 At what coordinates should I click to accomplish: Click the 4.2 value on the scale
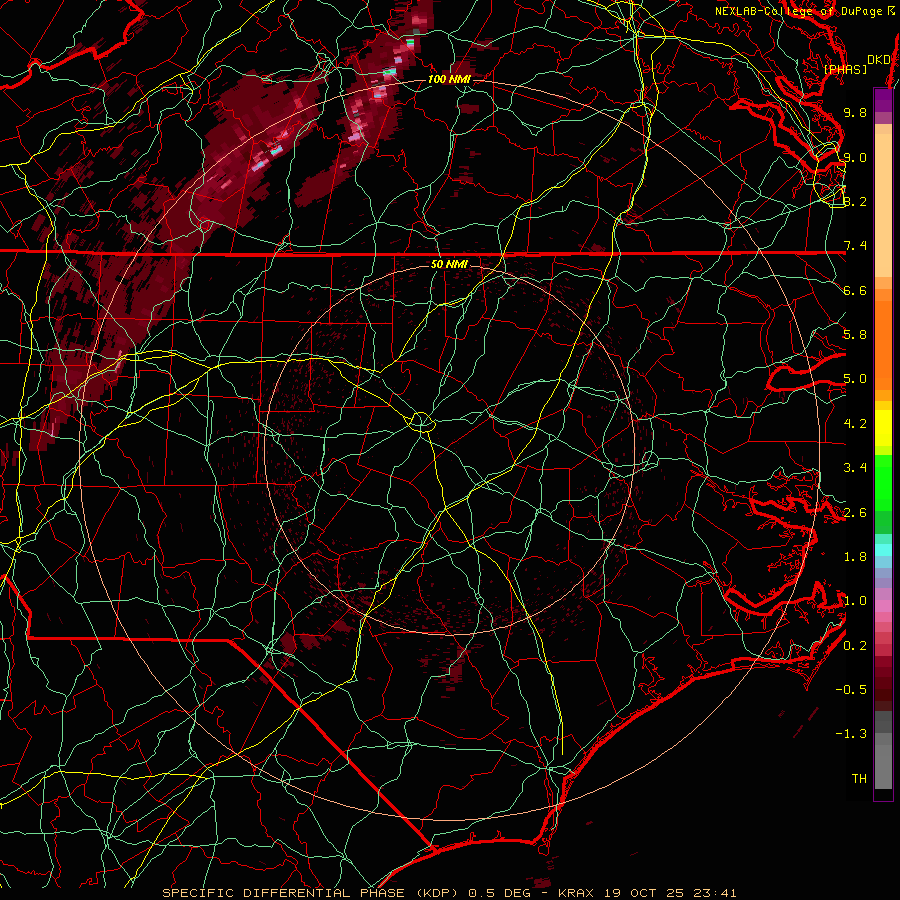[855, 424]
